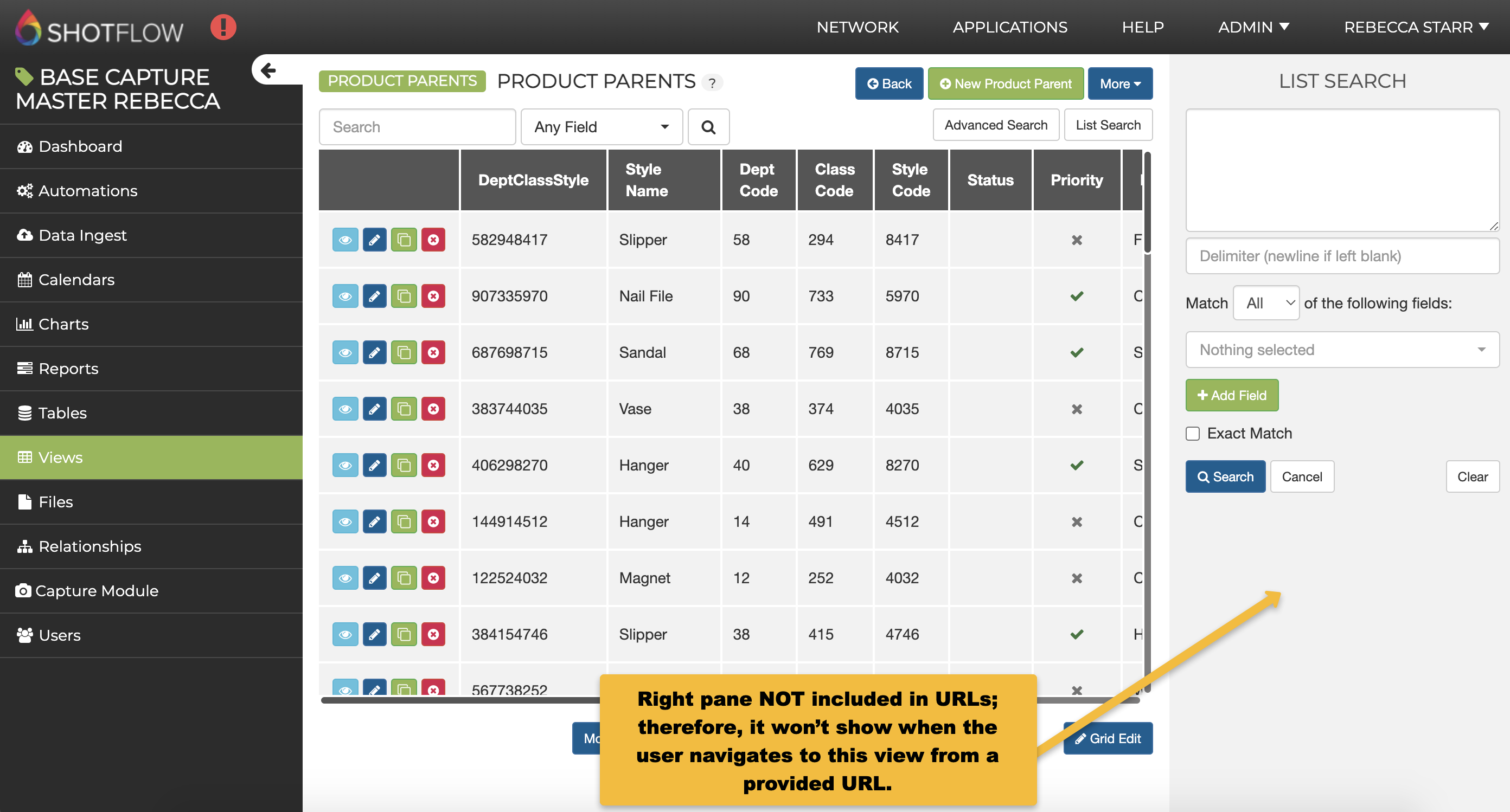Open the Charts sidebar menu item
Viewport: 1510px width, 812px height.
pyautogui.click(x=63, y=324)
